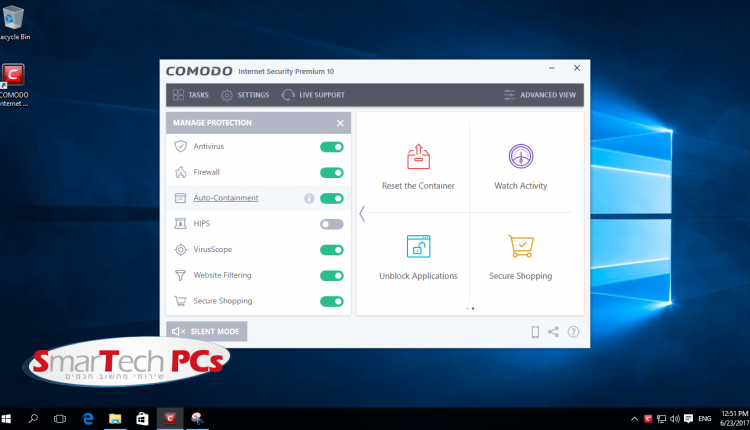The image size is (750, 430).
Task: Enable the HIPS switch
Action: coord(331,224)
